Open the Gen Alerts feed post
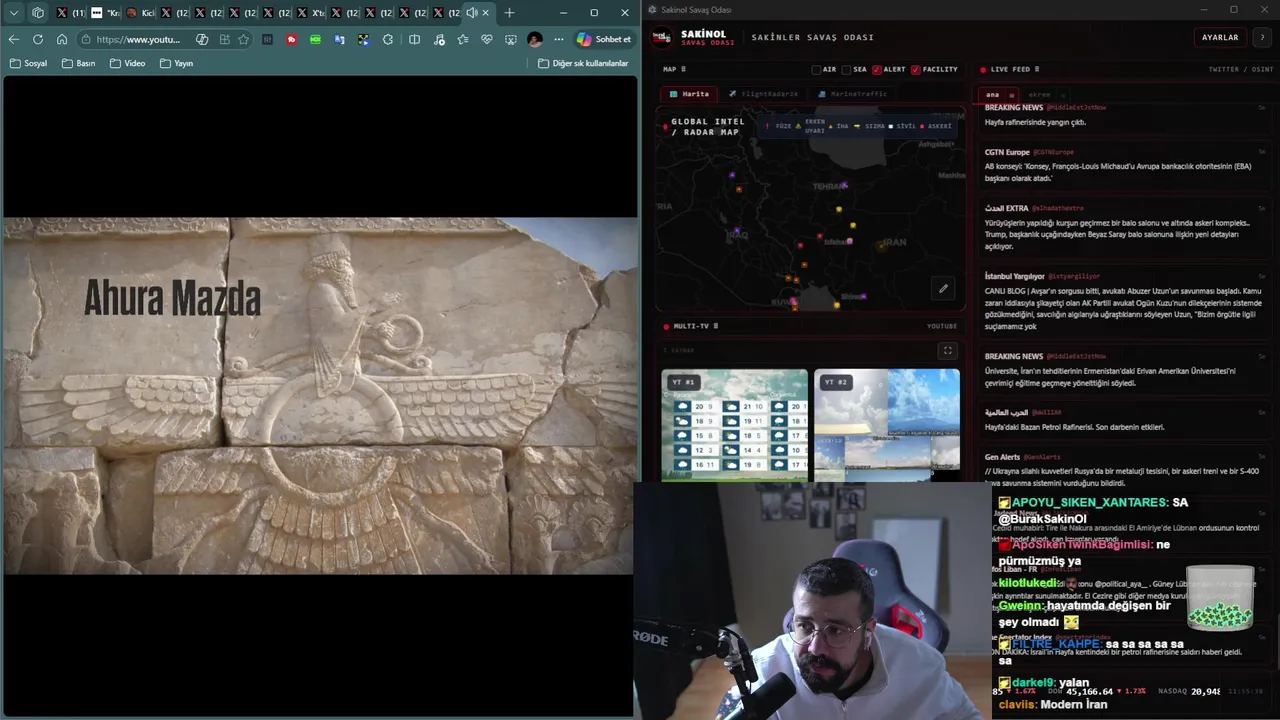 (1124, 469)
